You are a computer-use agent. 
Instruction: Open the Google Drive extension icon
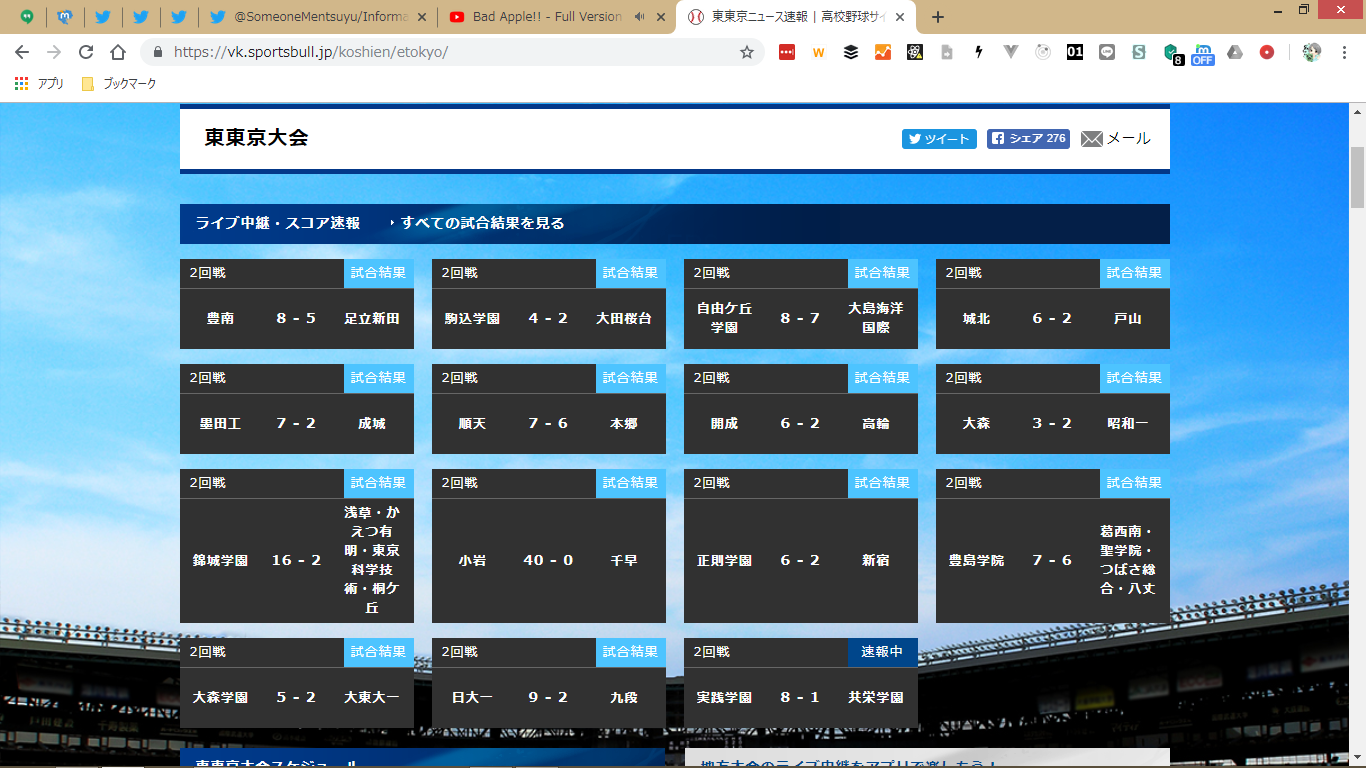(1235, 52)
